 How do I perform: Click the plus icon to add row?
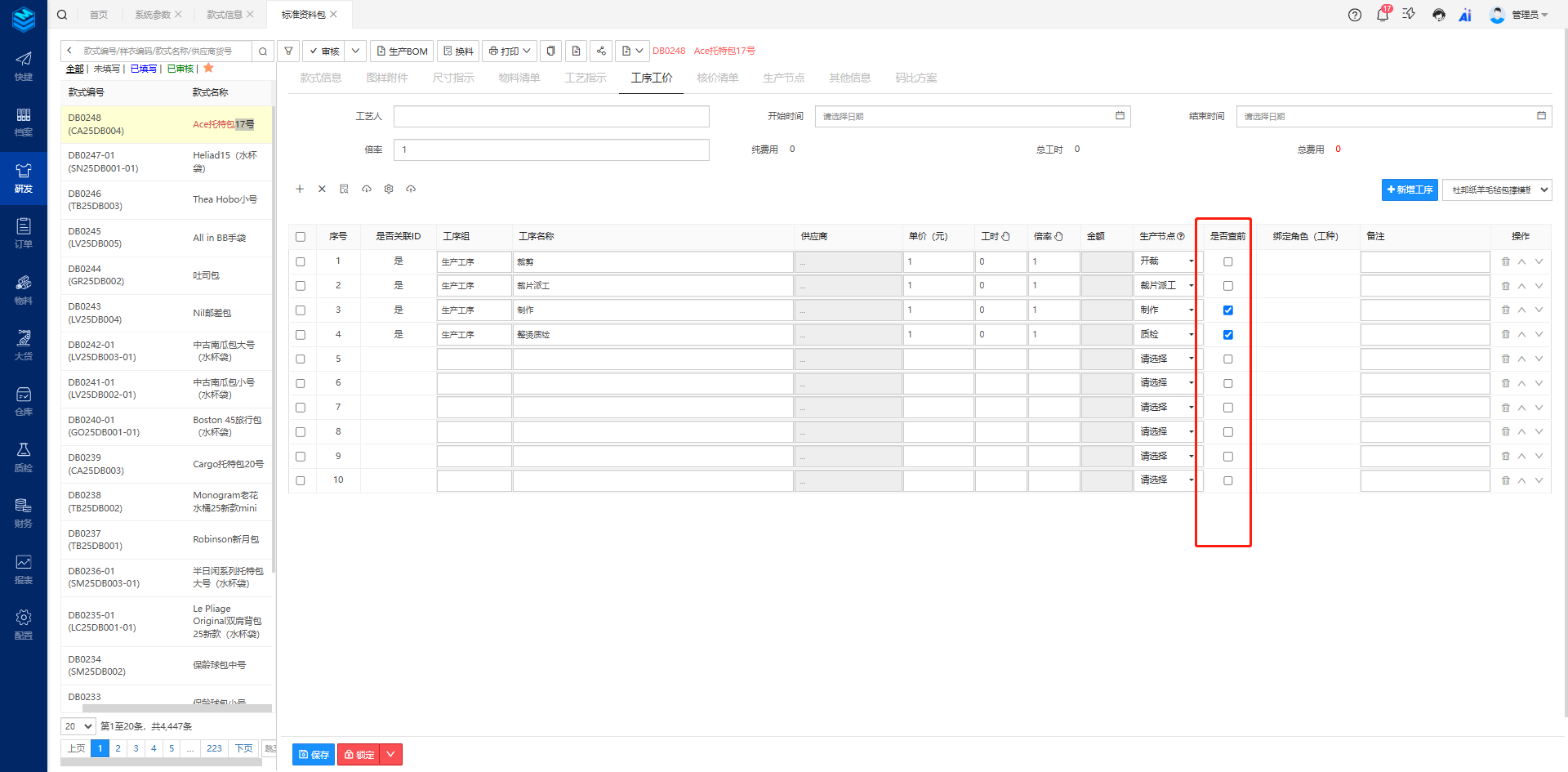[300, 189]
